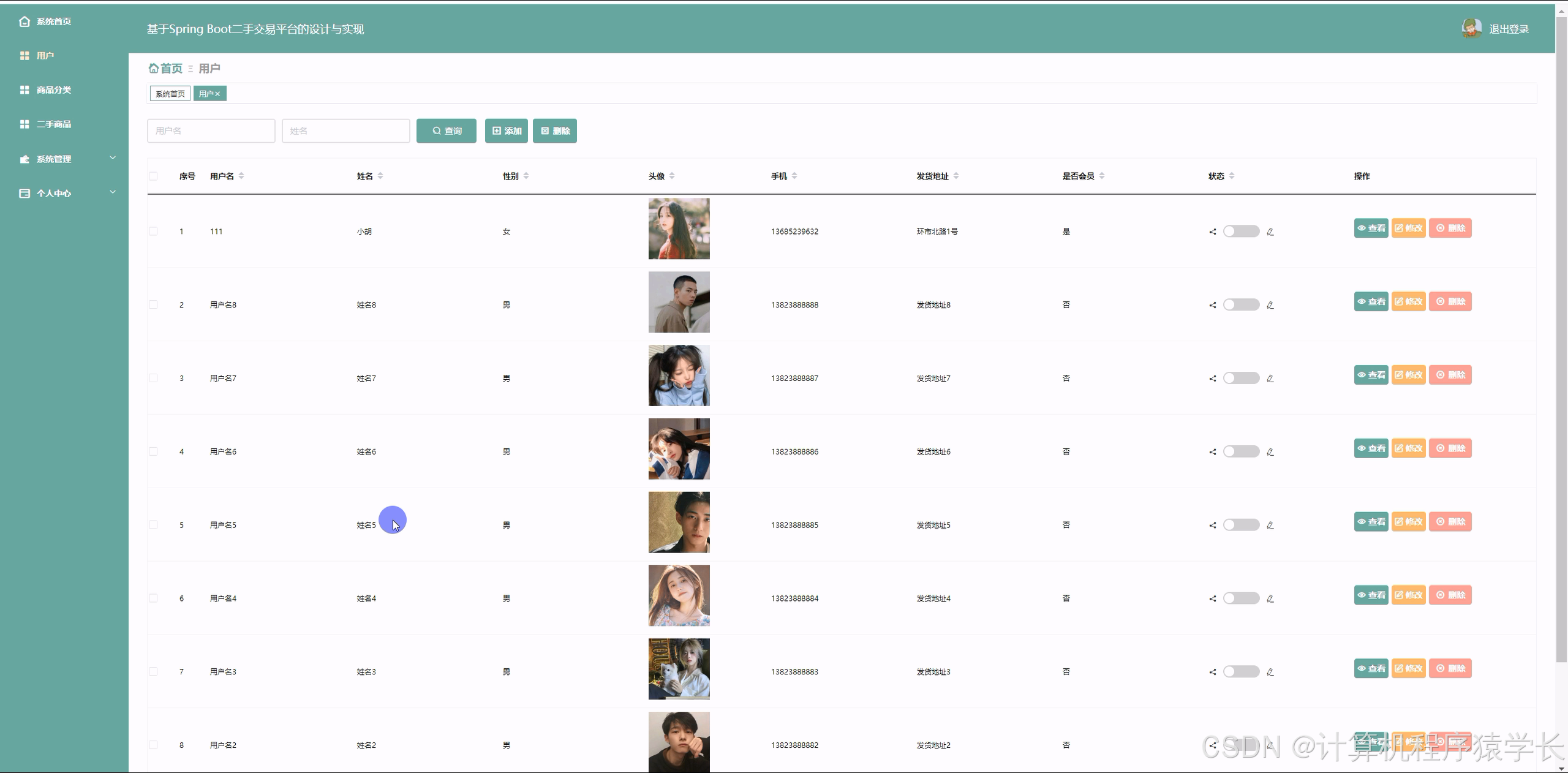The image size is (1568, 773).
Task: Switch to the 系统首页 tab
Action: click(170, 94)
